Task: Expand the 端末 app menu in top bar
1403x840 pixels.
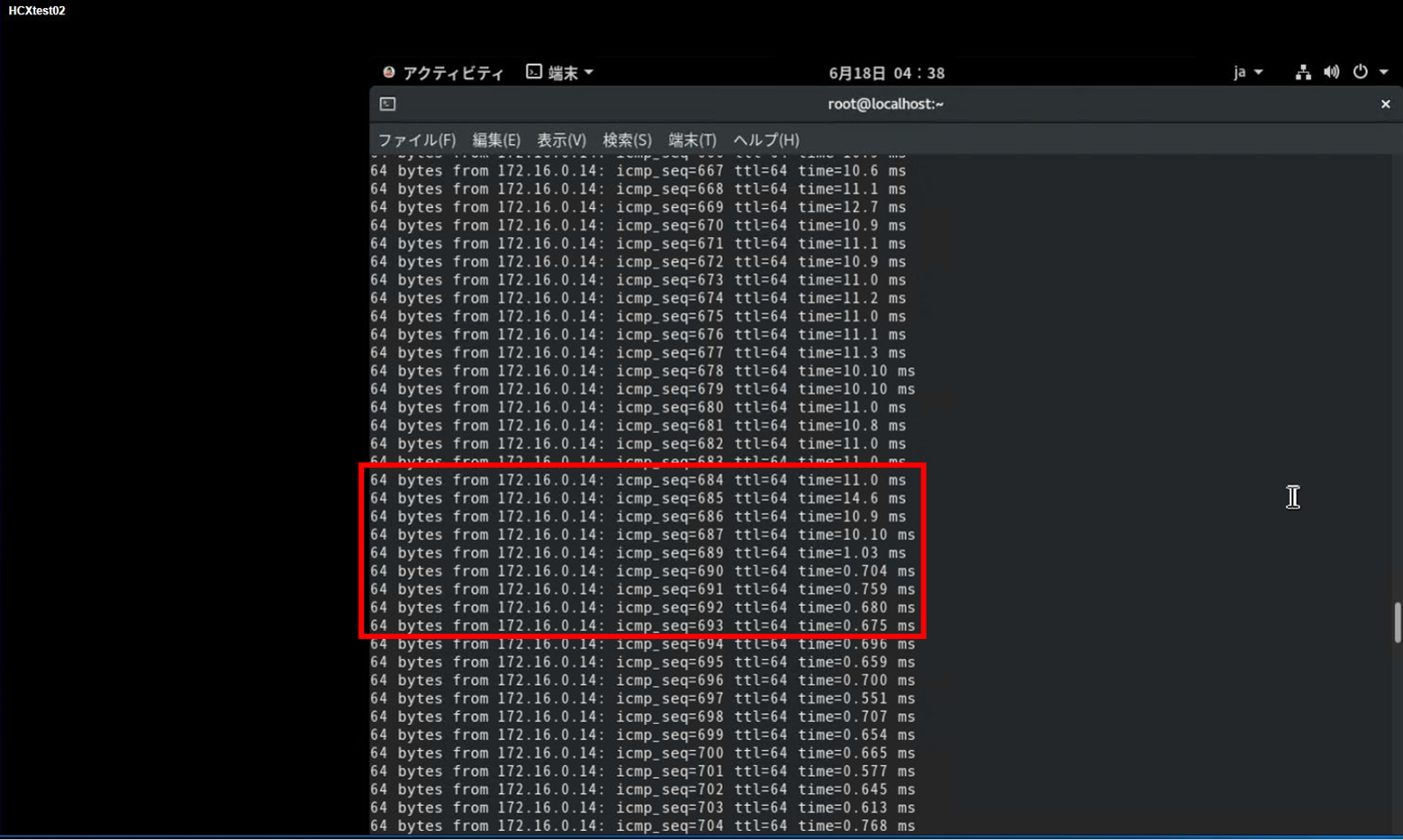Action: [x=560, y=73]
